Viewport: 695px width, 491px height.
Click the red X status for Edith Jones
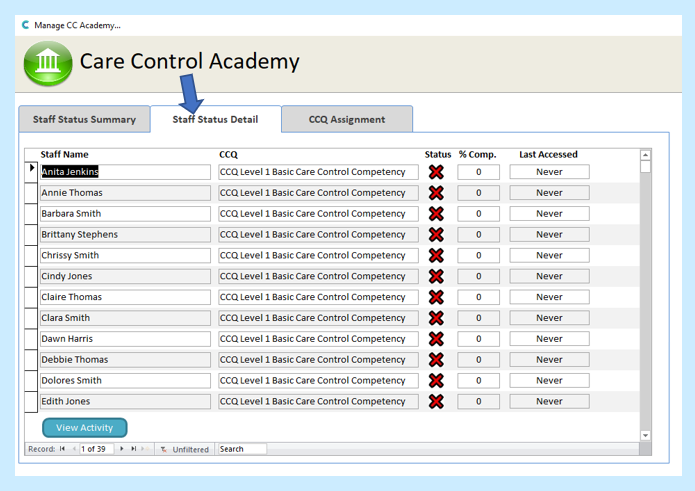(x=436, y=401)
